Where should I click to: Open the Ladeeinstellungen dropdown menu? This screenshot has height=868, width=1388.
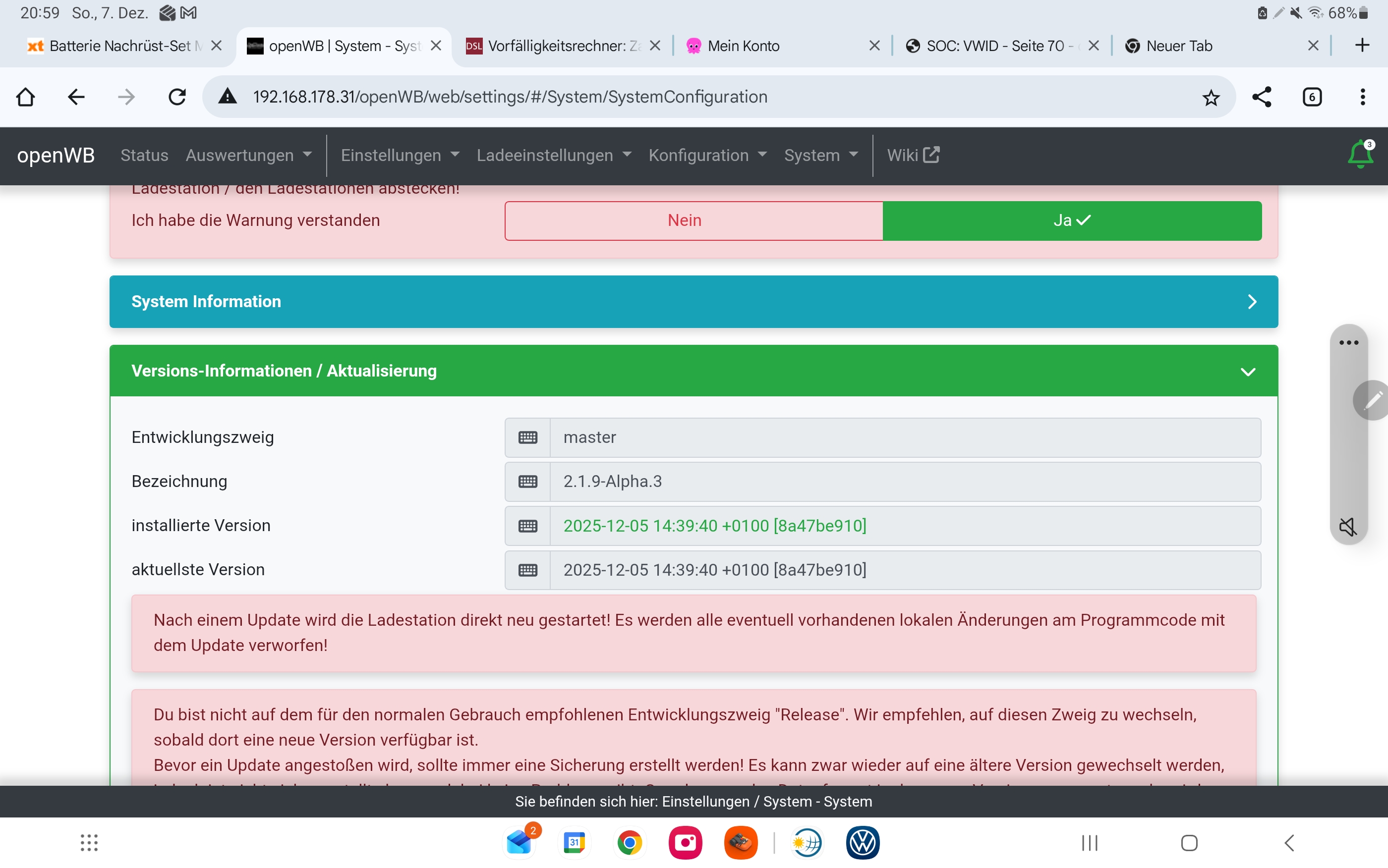pyautogui.click(x=554, y=155)
